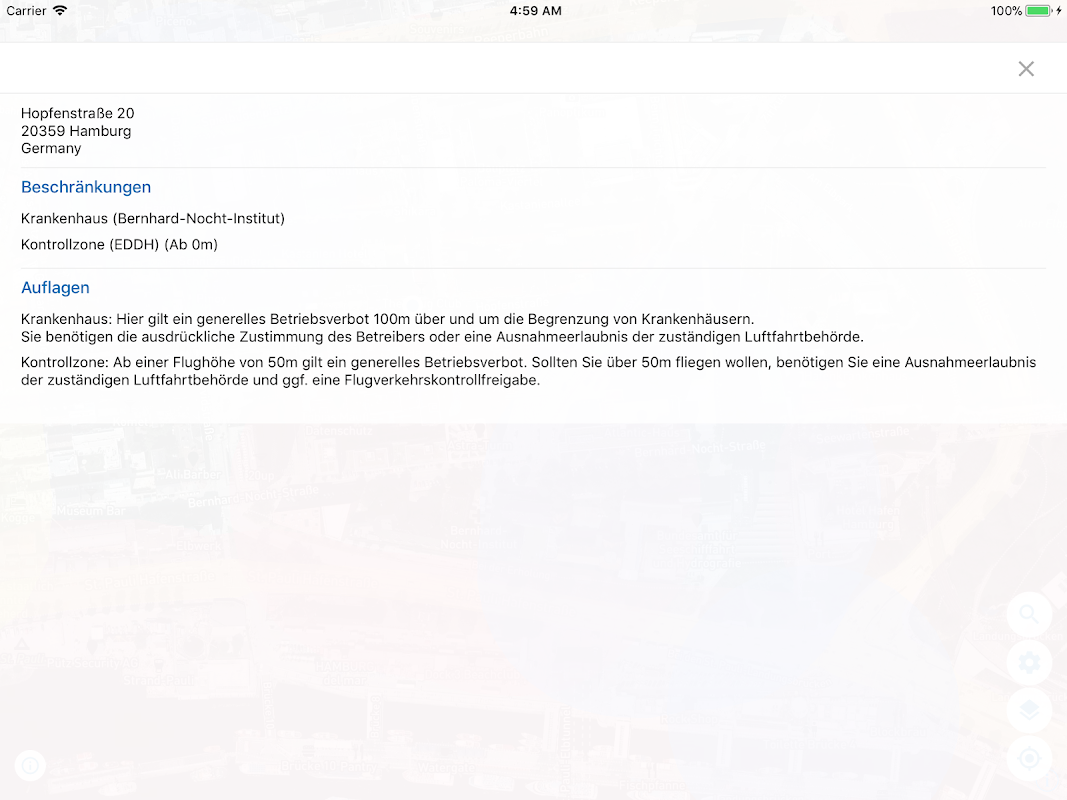The image size is (1067, 800).
Task: Open the settings gear icon
Action: tap(1029, 663)
